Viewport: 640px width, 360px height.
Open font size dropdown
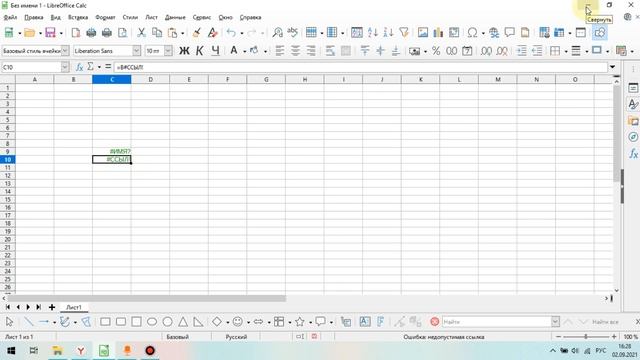coord(168,51)
